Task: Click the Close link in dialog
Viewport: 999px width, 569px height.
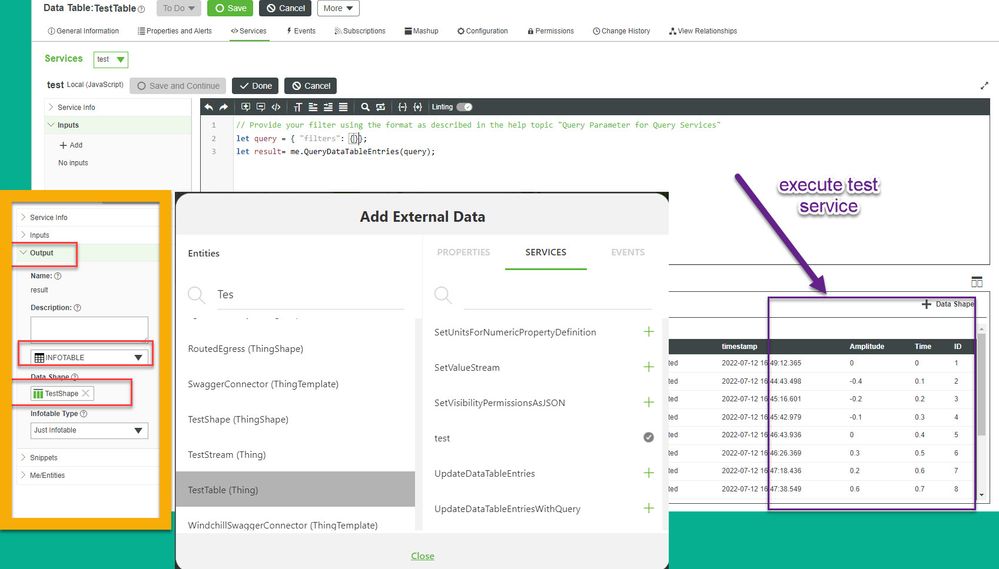Action: click(422, 556)
